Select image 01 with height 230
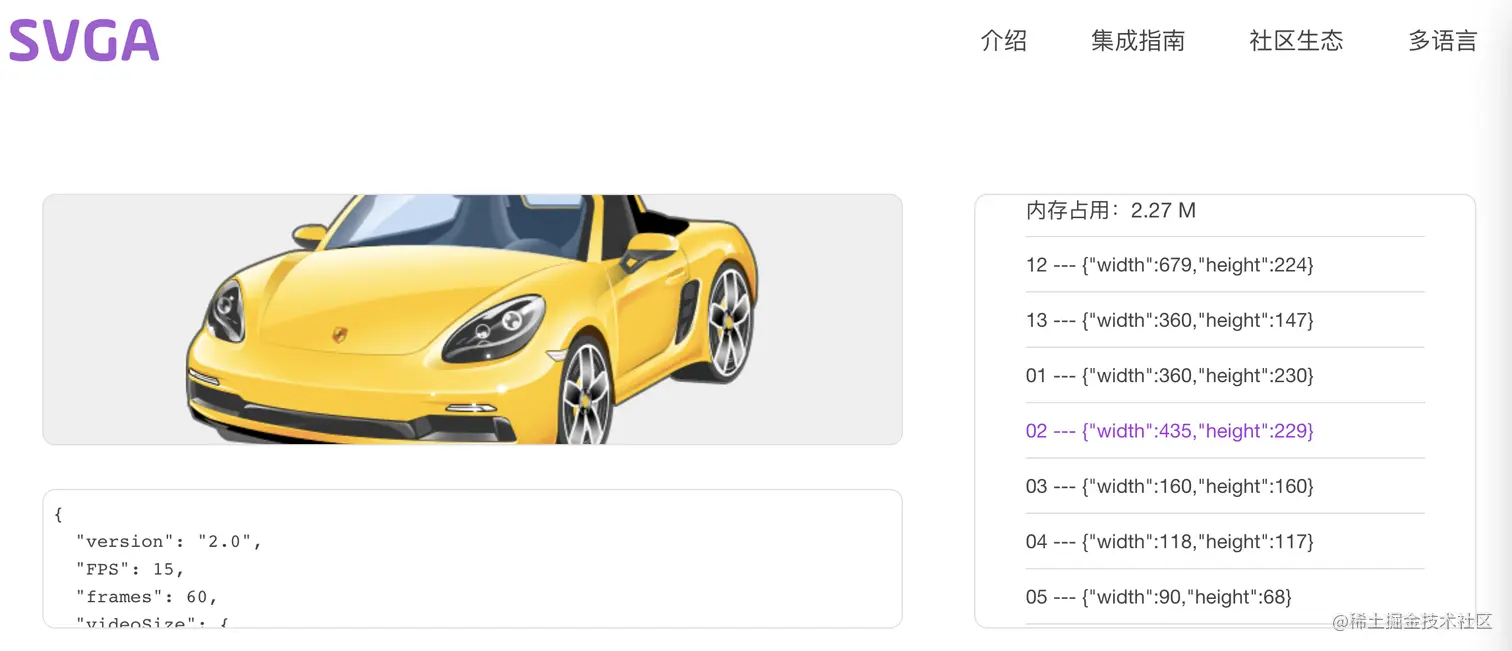 (x=1225, y=375)
